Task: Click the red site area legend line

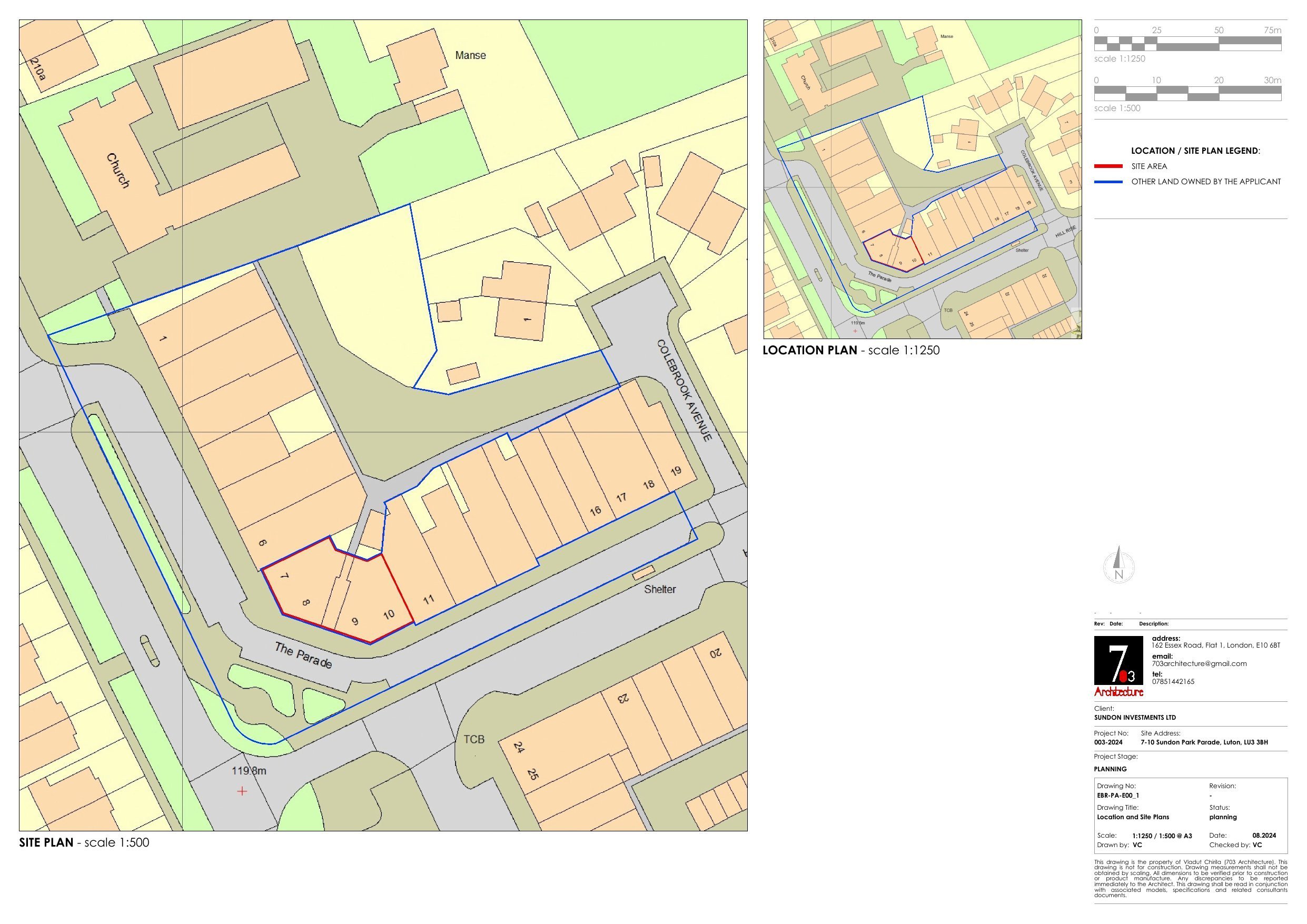Action: click(x=1108, y=166)
